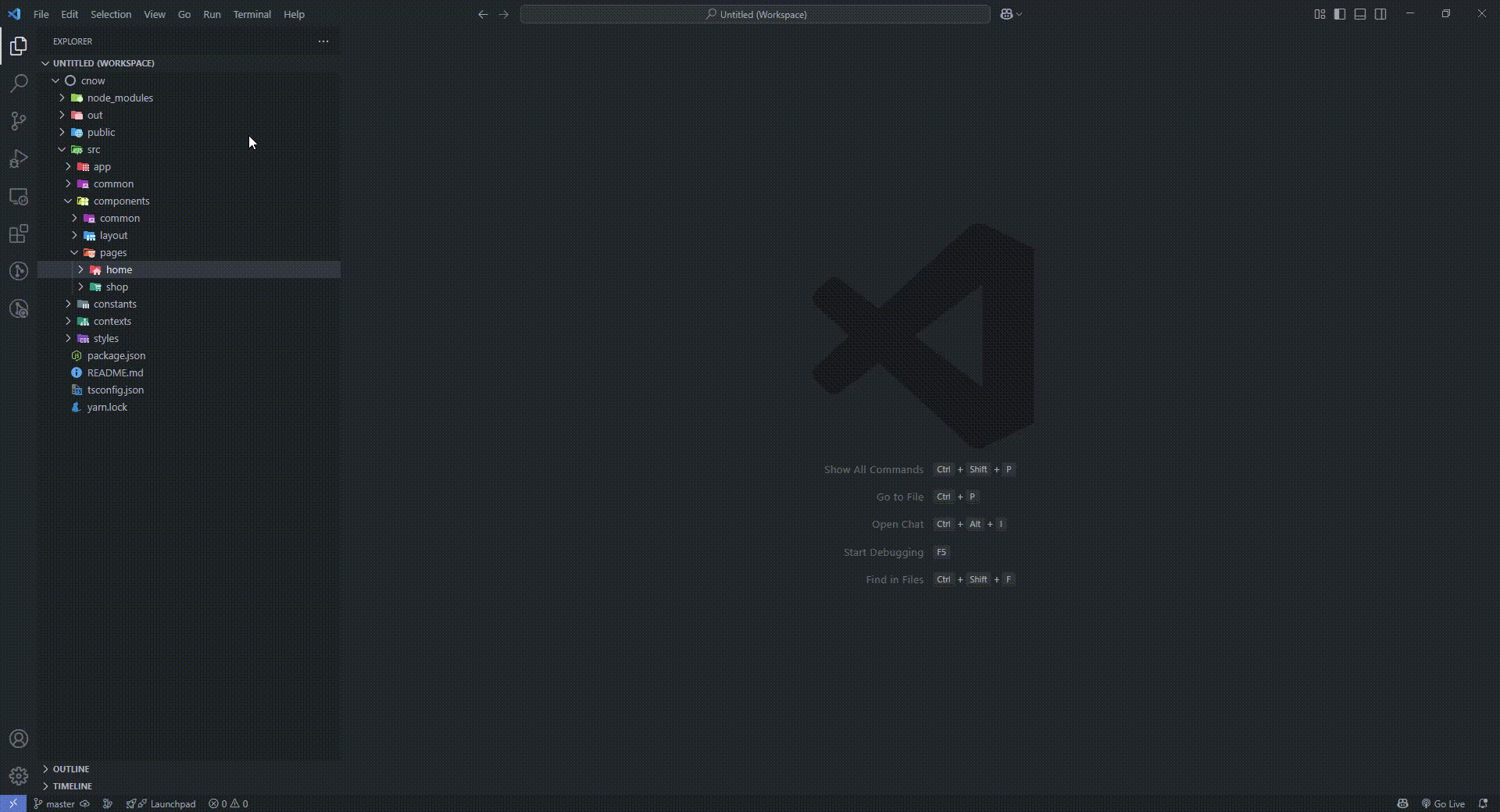Open the Selection menu

click(111, 14)
